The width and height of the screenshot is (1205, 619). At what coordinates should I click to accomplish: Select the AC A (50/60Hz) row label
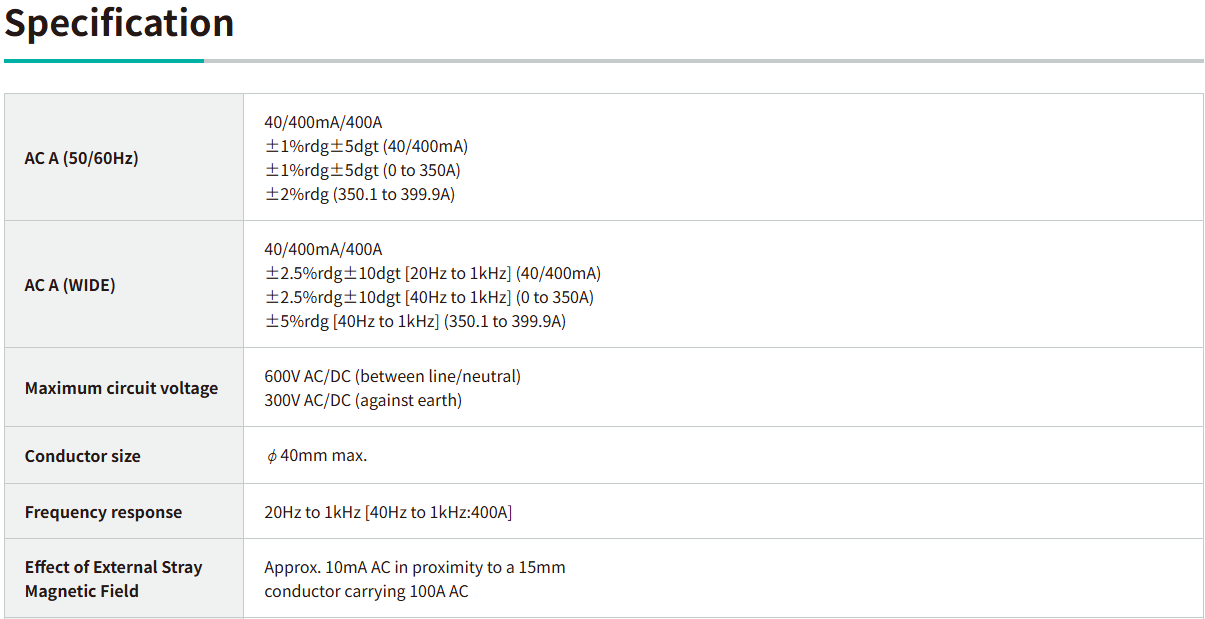[x=82, y=158]
